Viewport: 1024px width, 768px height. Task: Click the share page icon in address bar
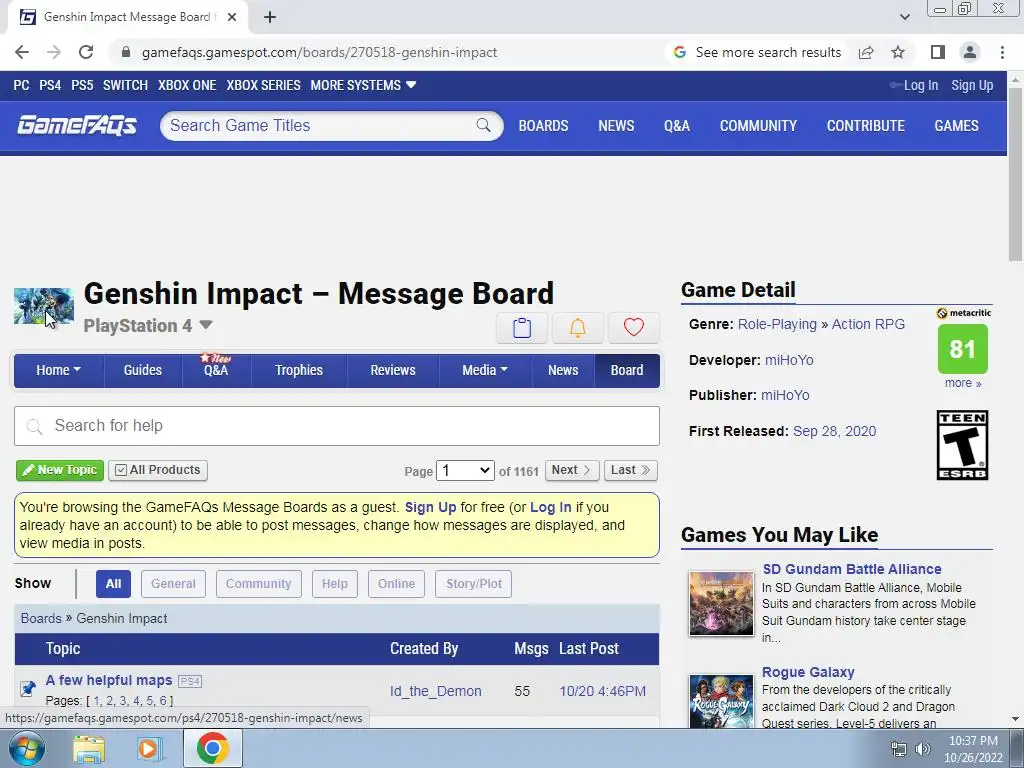866,52
